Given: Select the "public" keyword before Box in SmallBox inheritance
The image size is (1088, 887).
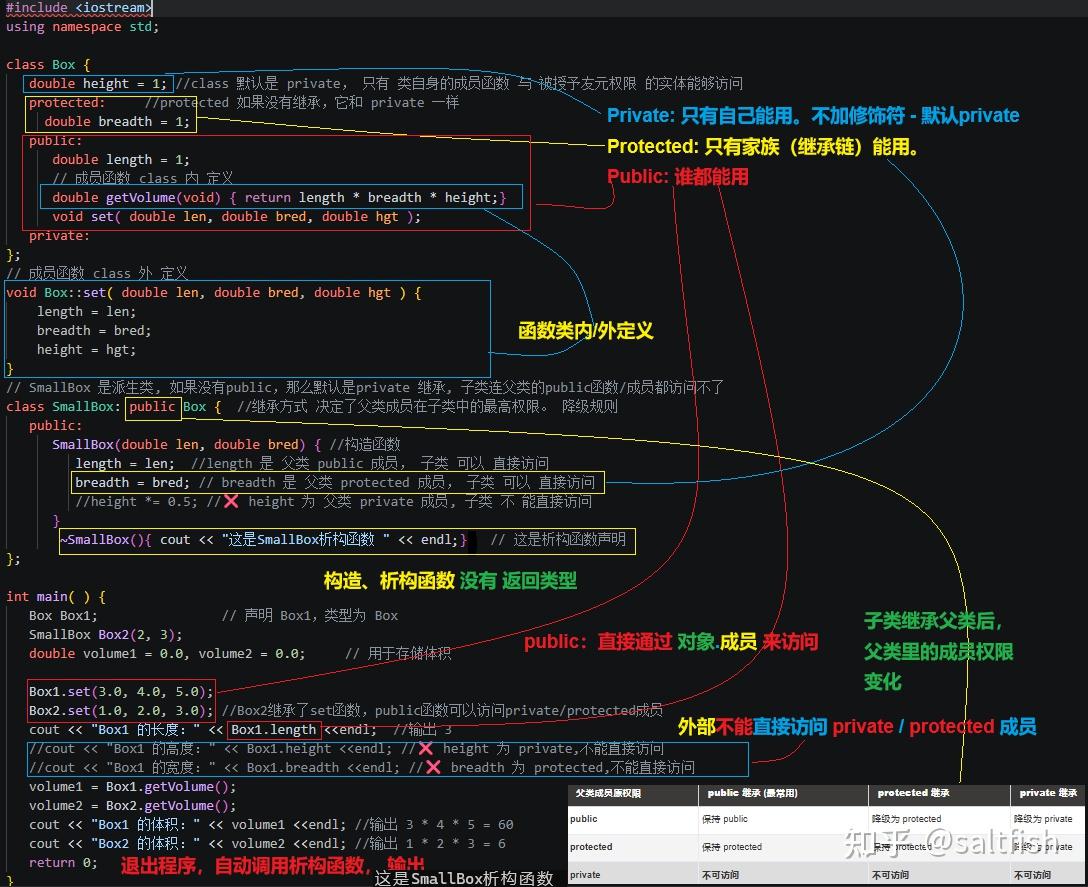Looking at the screenshot, I should point(152,407).
